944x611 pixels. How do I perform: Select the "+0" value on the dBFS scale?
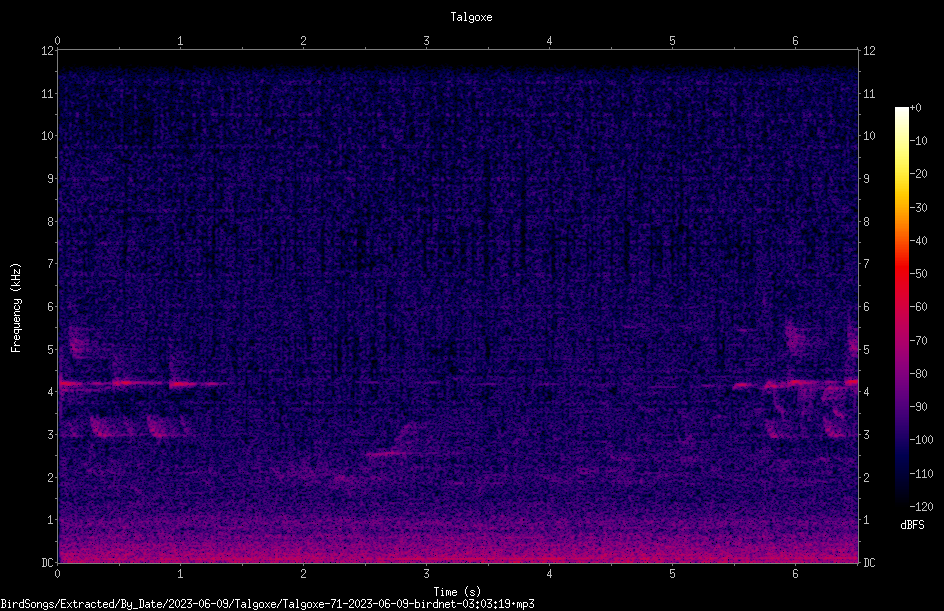point(916,108)
